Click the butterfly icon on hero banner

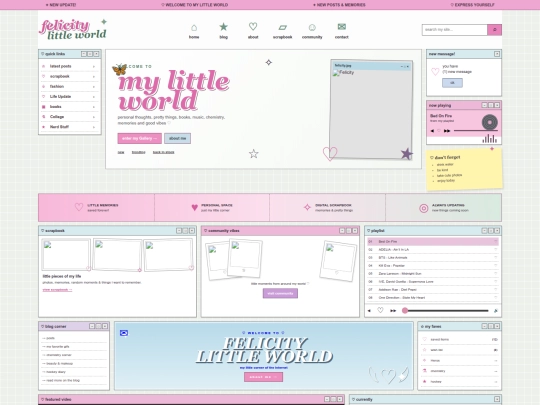coord(120,70)
